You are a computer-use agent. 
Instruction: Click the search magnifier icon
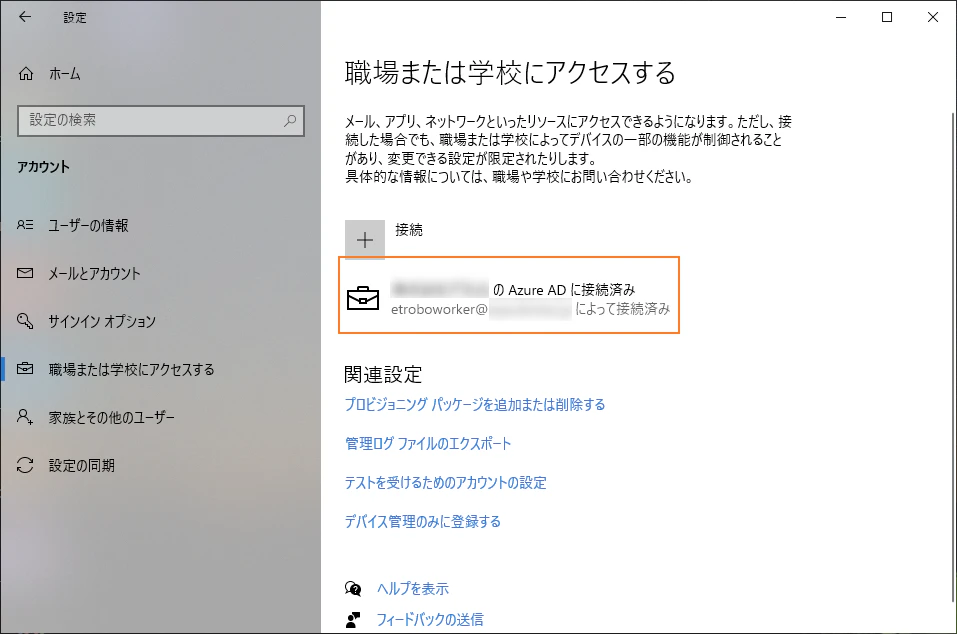(290, 120)
